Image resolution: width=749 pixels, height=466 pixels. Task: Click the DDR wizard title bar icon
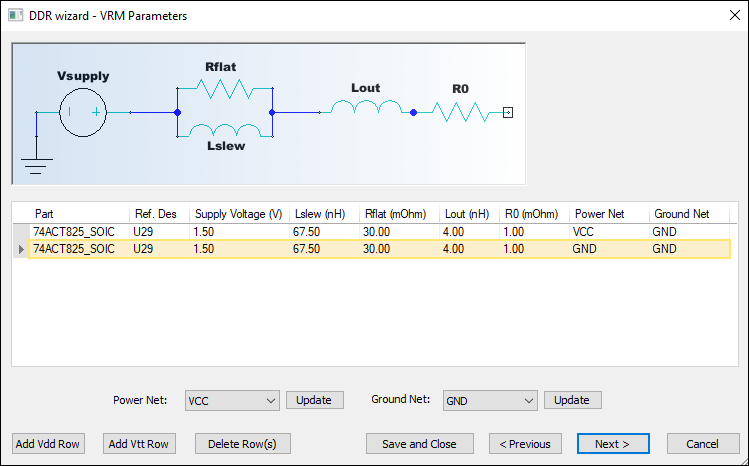coord(16,16)
